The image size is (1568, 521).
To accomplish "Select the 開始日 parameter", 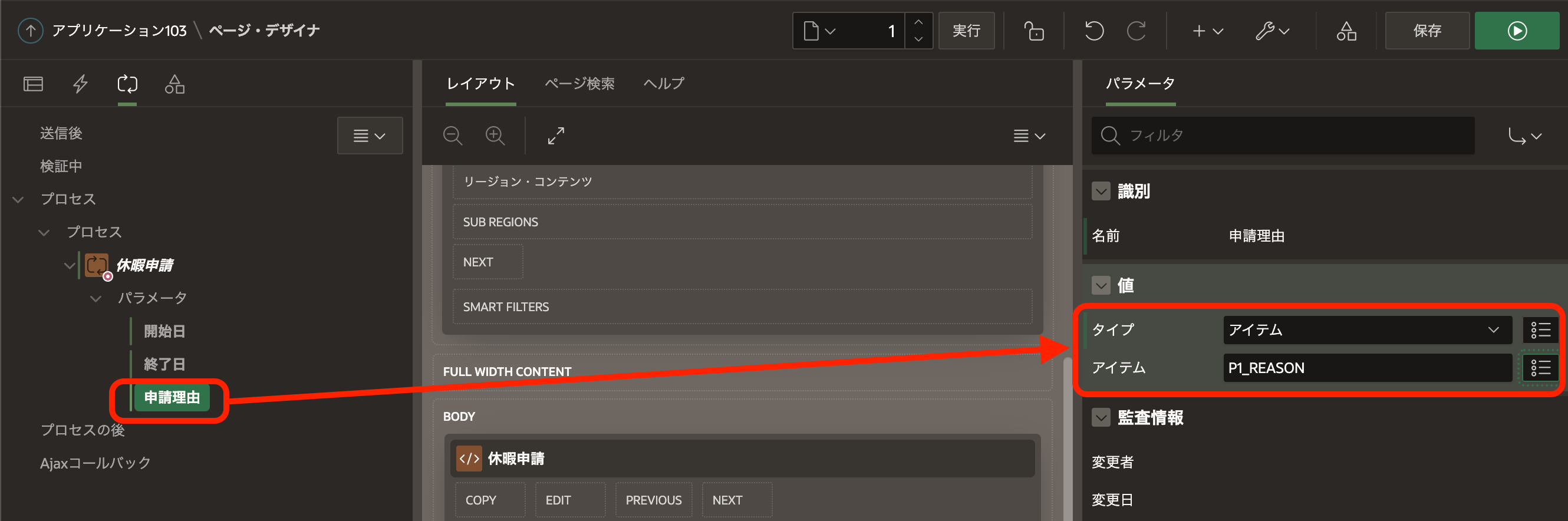I will pyautogui.click(x=164, y=331).
